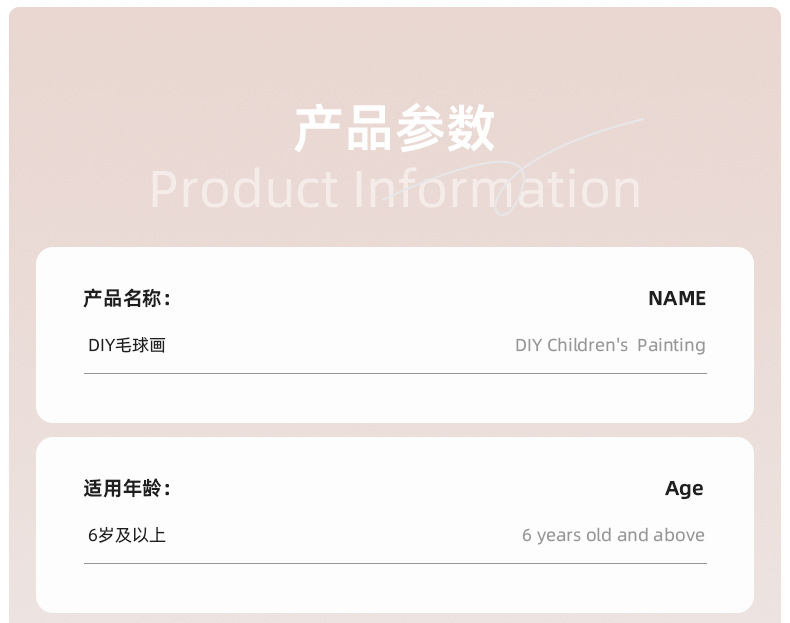Click the 产品名称 label
Image resolution: width=790 pixels, height=623 pixels.
pyautogui.click(x=127, y=298)
